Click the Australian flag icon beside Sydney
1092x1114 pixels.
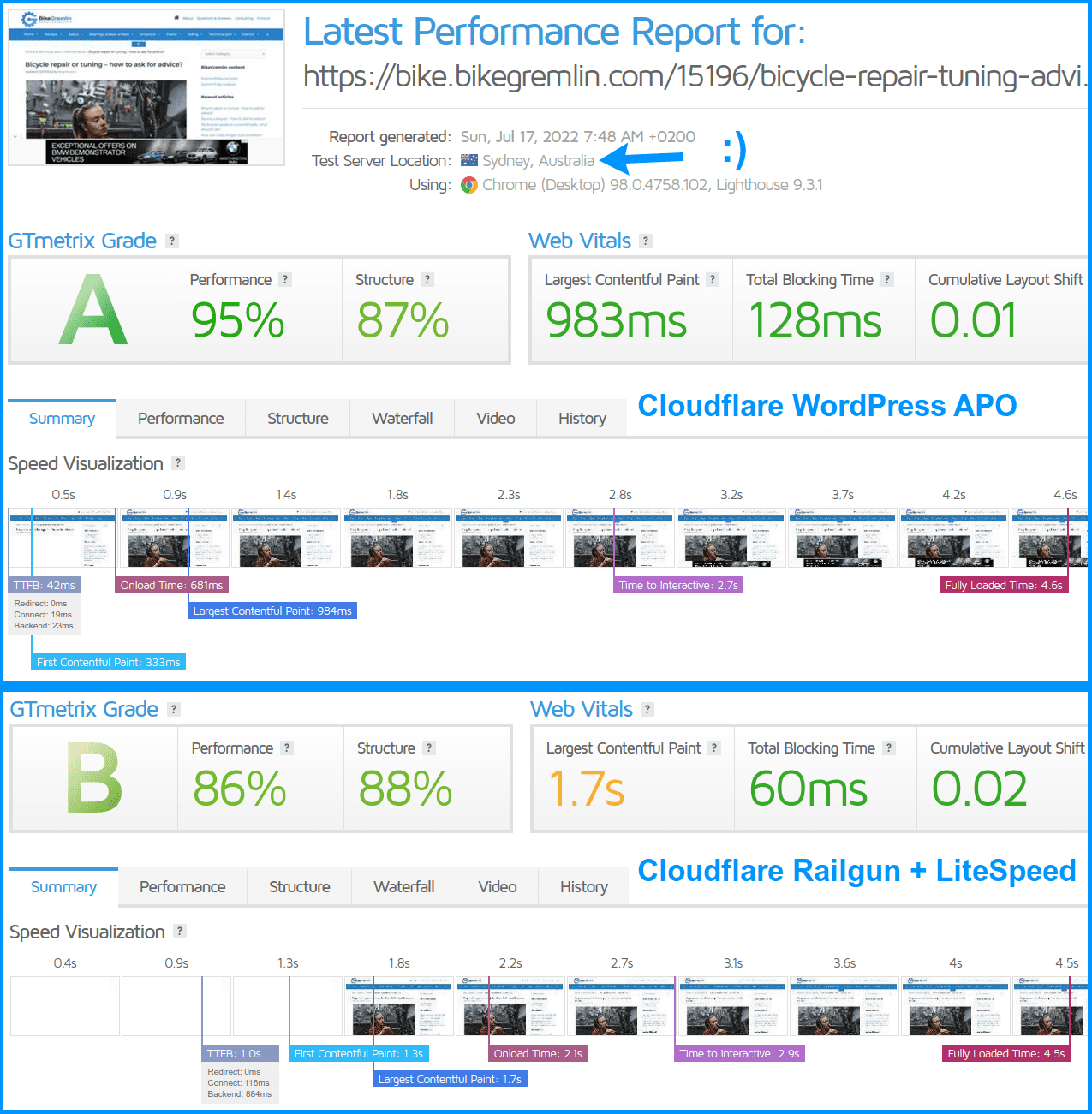(469, 160)
